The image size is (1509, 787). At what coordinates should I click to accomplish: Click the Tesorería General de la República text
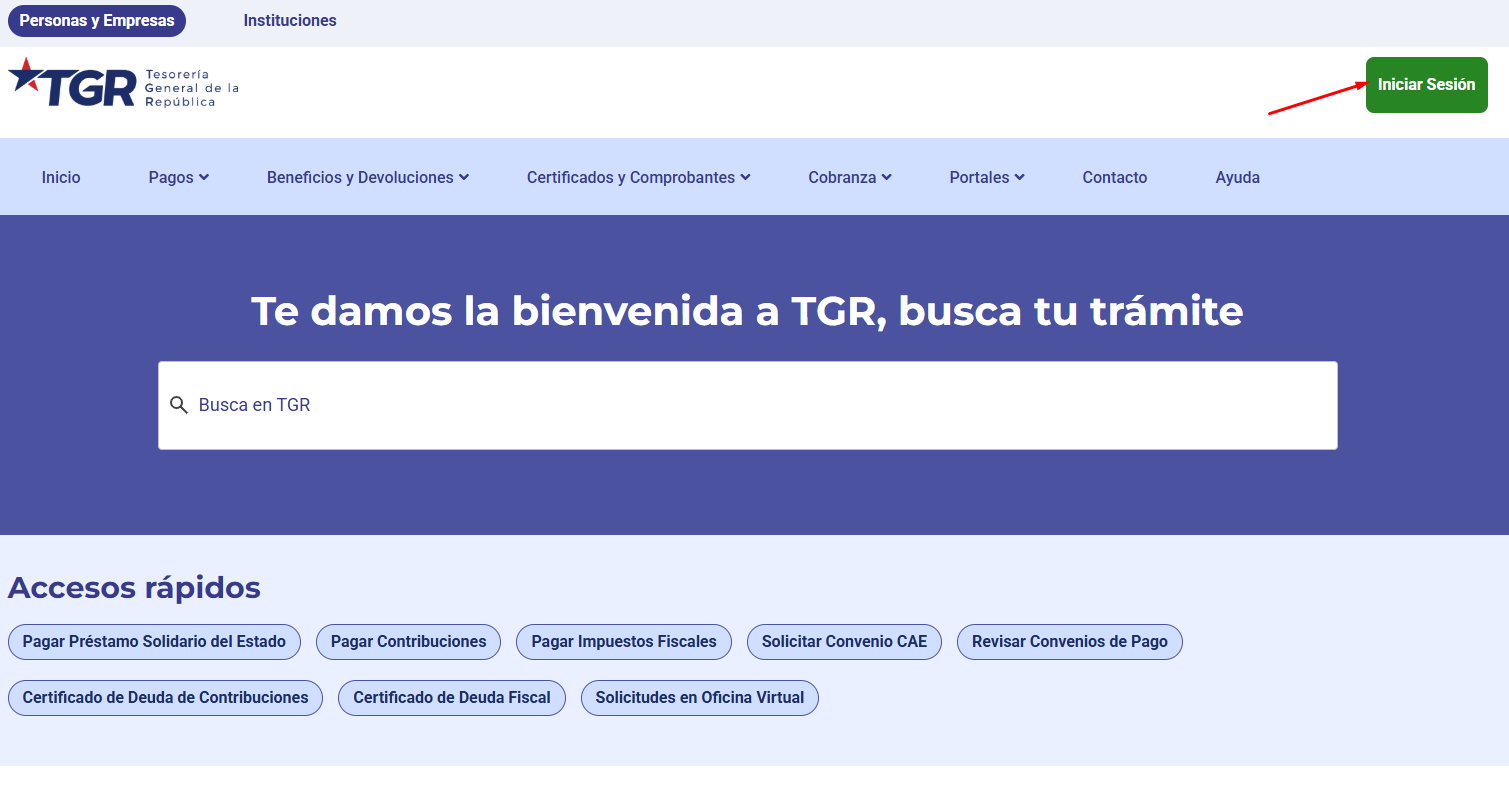pos(192,88)
